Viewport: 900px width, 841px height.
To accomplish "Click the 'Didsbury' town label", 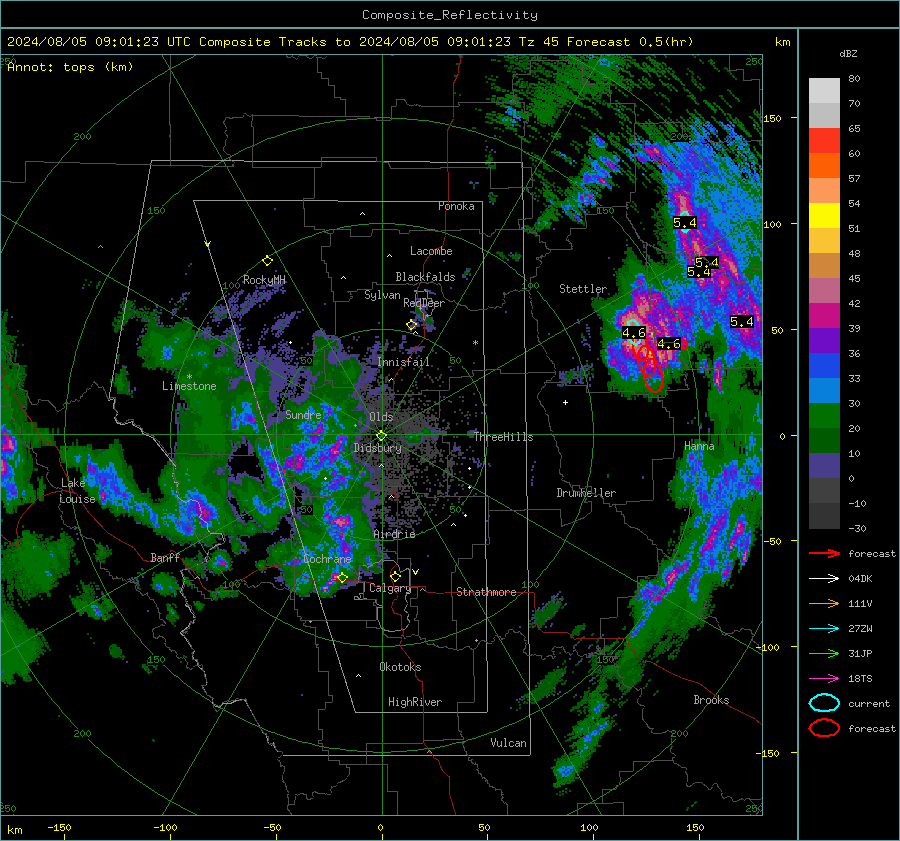I will 377,448.
